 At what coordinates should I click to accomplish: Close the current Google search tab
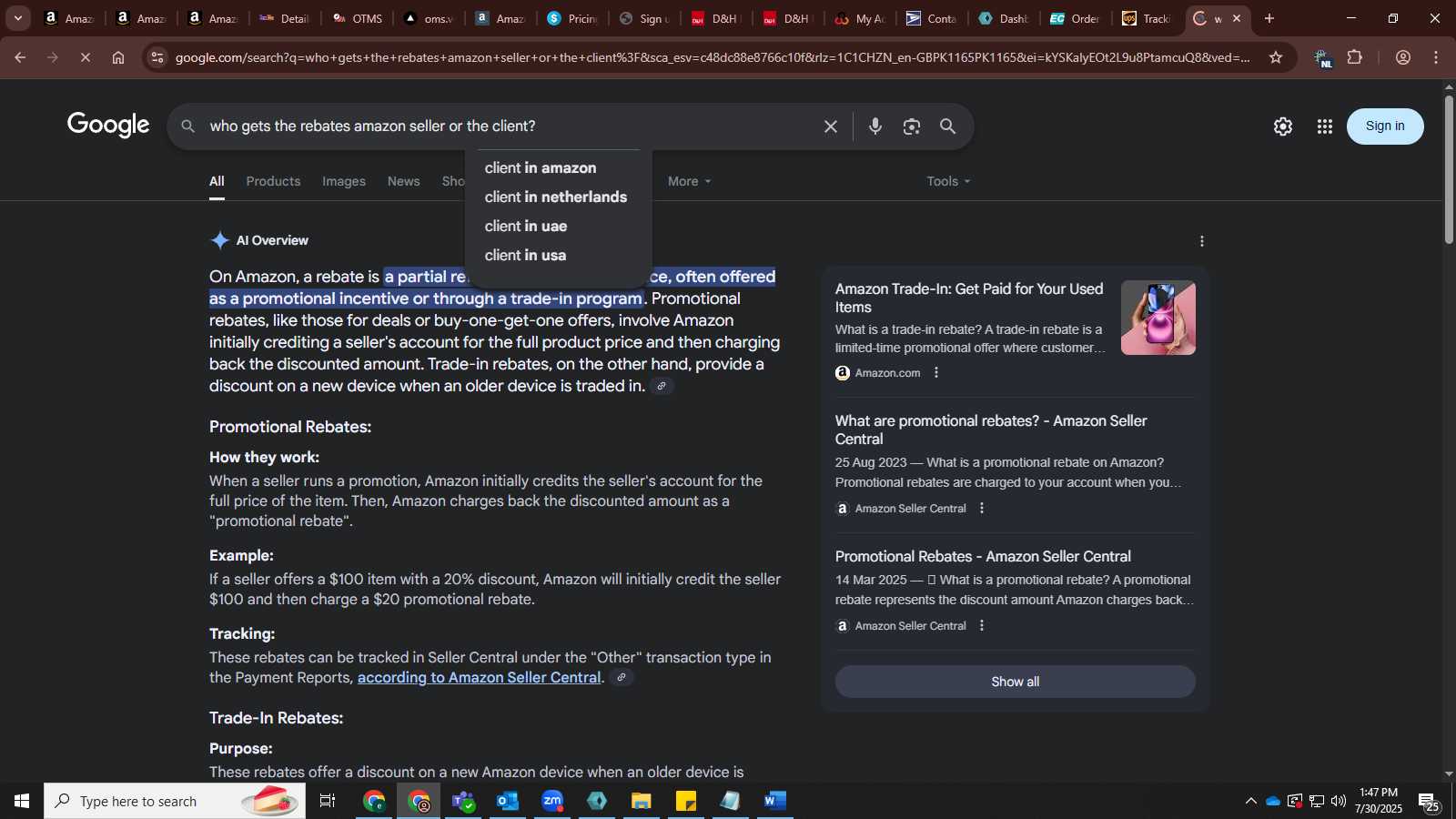(x=1237, y=18)
